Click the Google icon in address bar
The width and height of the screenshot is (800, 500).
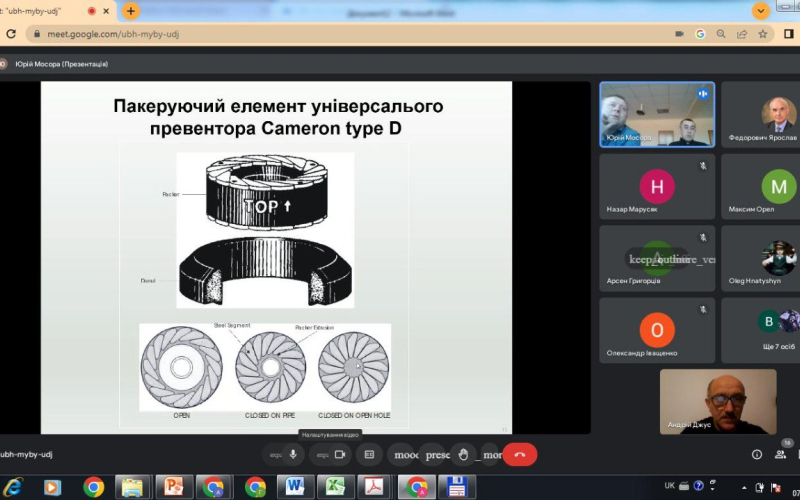coord(700,34)
